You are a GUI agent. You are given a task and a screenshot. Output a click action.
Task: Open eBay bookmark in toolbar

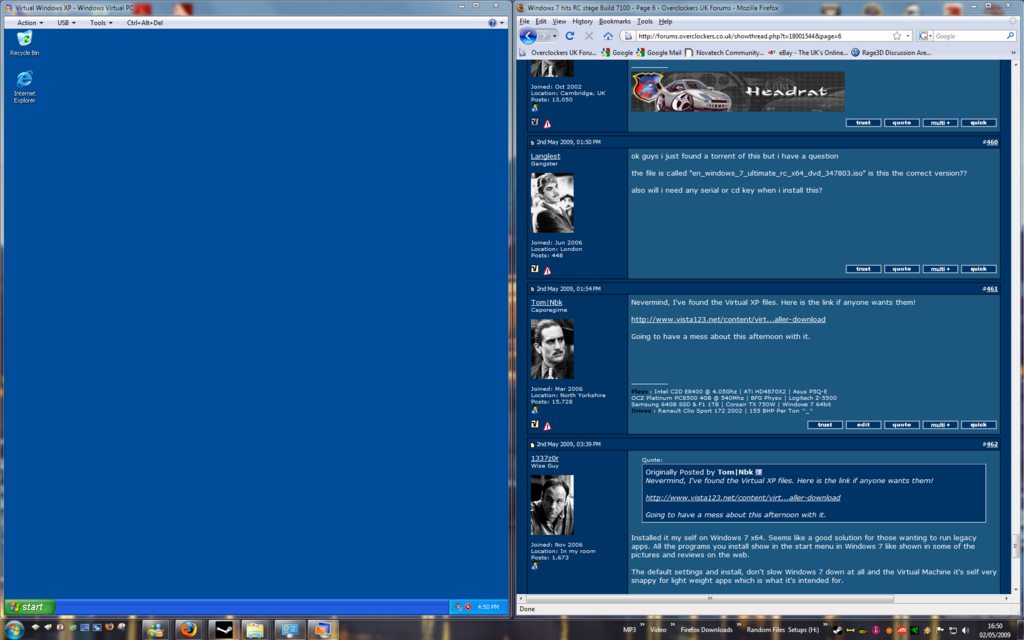pos(807,52)
